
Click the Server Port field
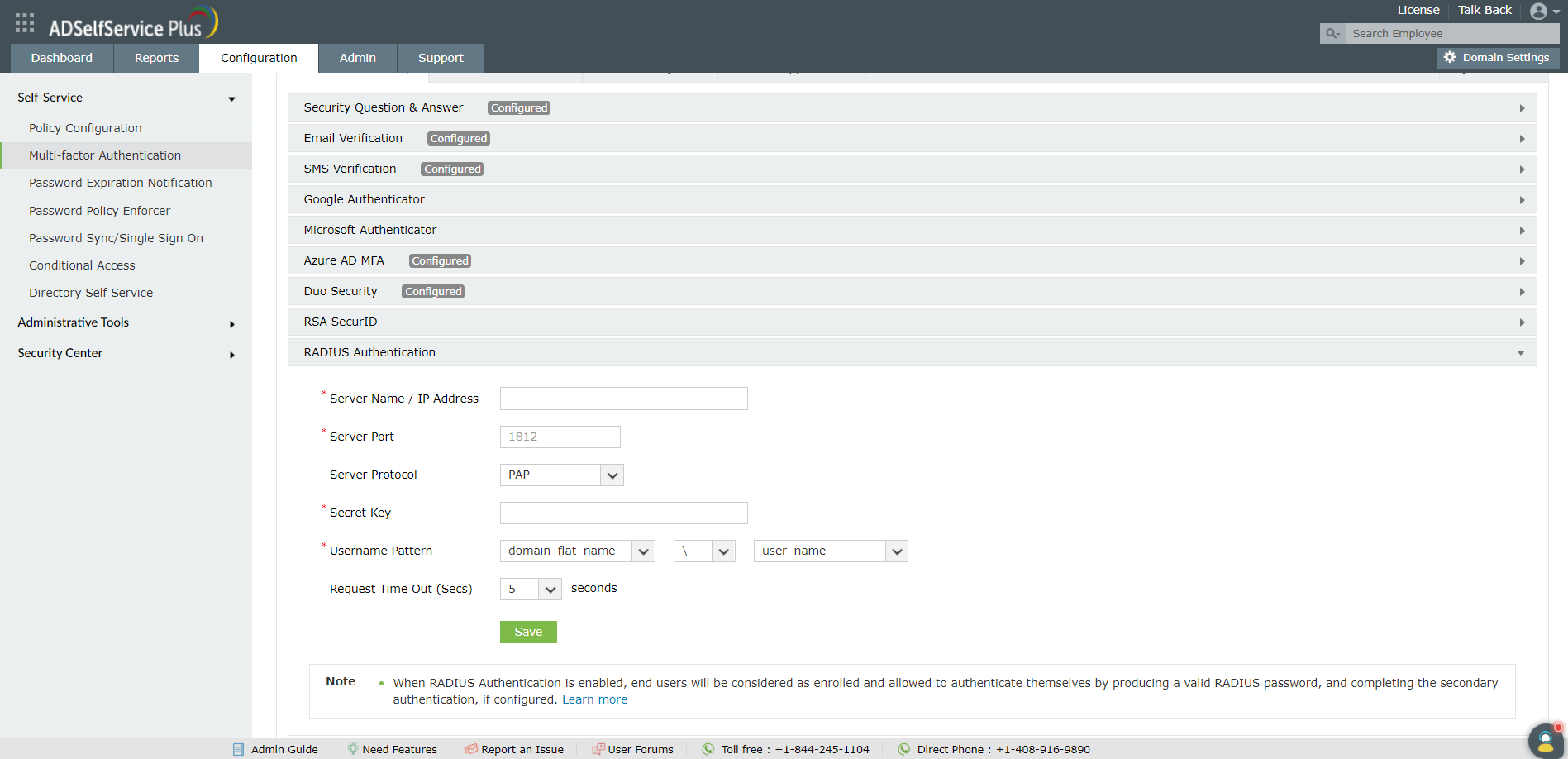tap(560, 437)
